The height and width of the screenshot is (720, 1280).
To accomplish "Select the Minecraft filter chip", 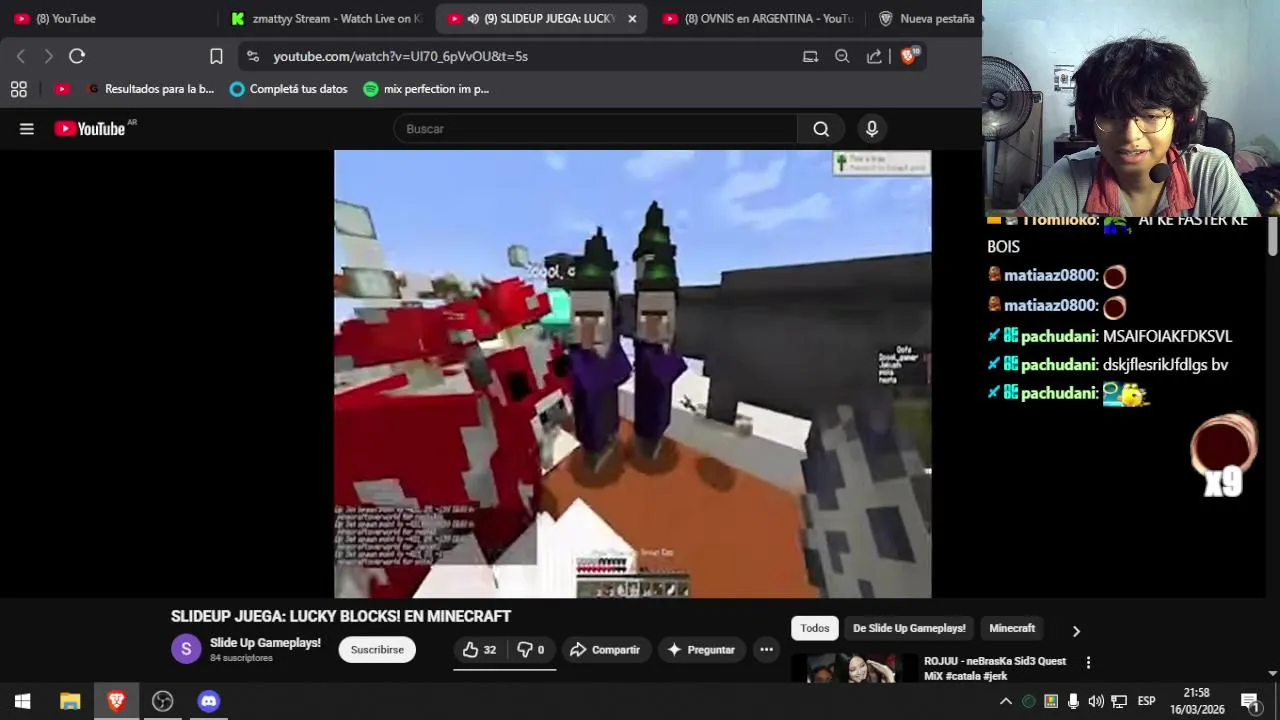I will pyautogui.click(x=1012, y=628).
